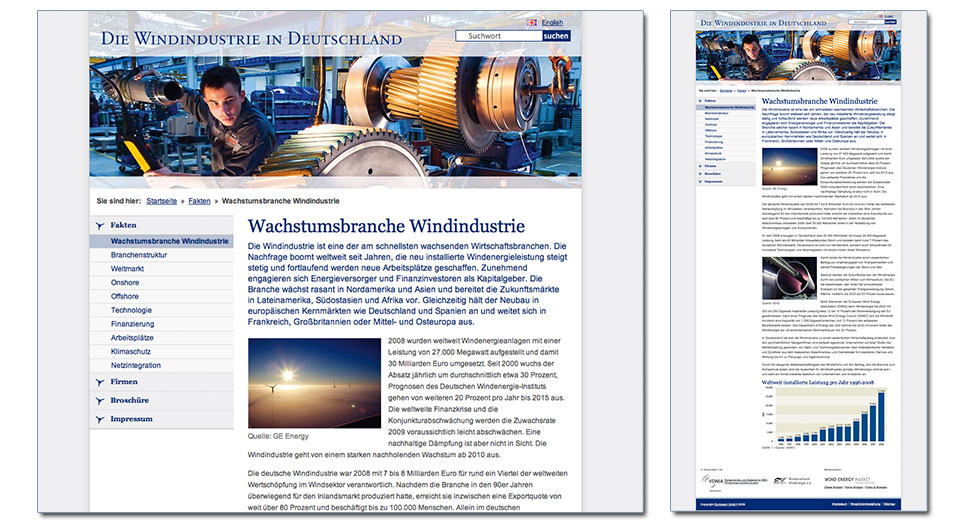The height and width of the screenshot is (532, 960).
Task: Click the factory worker banner image
Action: point(336,117)
